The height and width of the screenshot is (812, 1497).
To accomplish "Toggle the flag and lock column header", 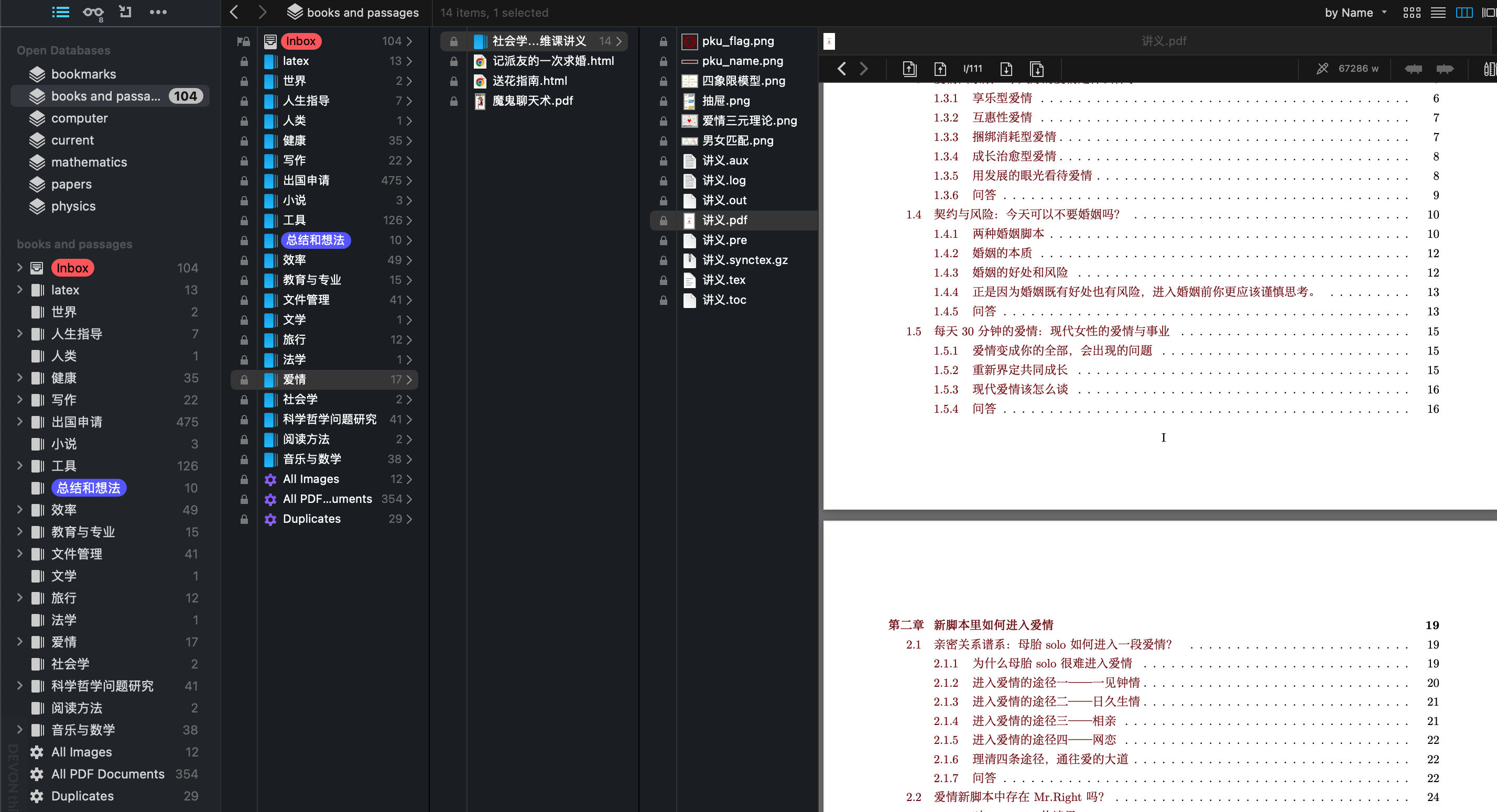I will (x=244, y=41).
